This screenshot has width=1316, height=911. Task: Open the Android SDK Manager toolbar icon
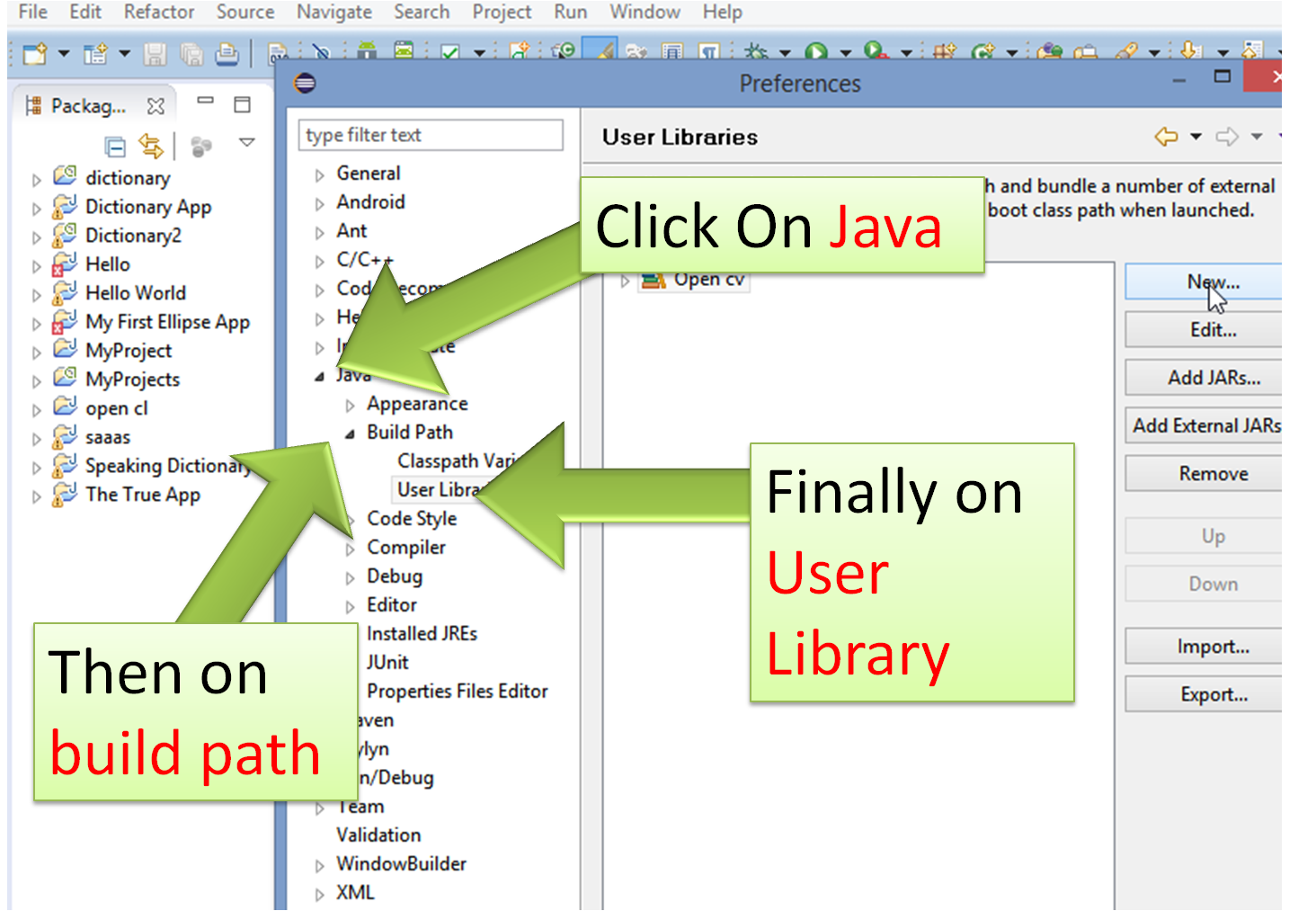coord(367,52)
